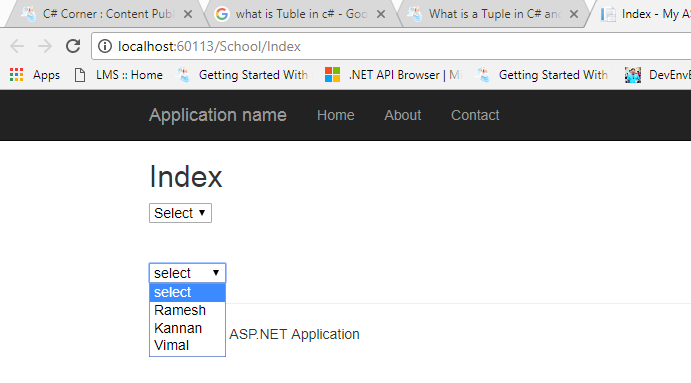Click the browser forward arrow
Screen dimensions: 691x383
point(45,46)
